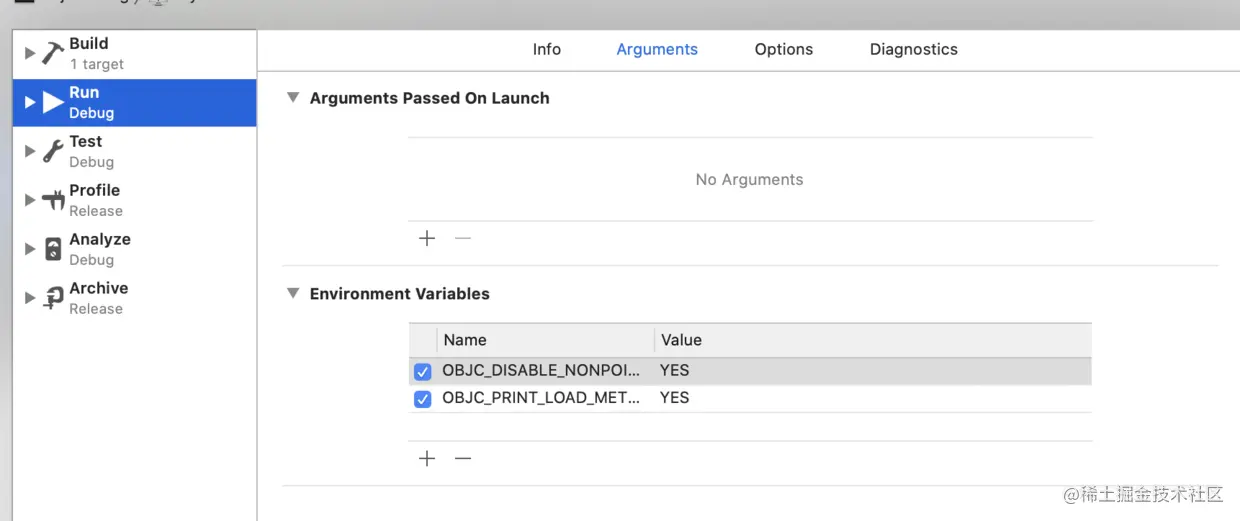Select Profile Release in sidebar
This screenshot has width=1240, height=521.
[x=134, y=200]
